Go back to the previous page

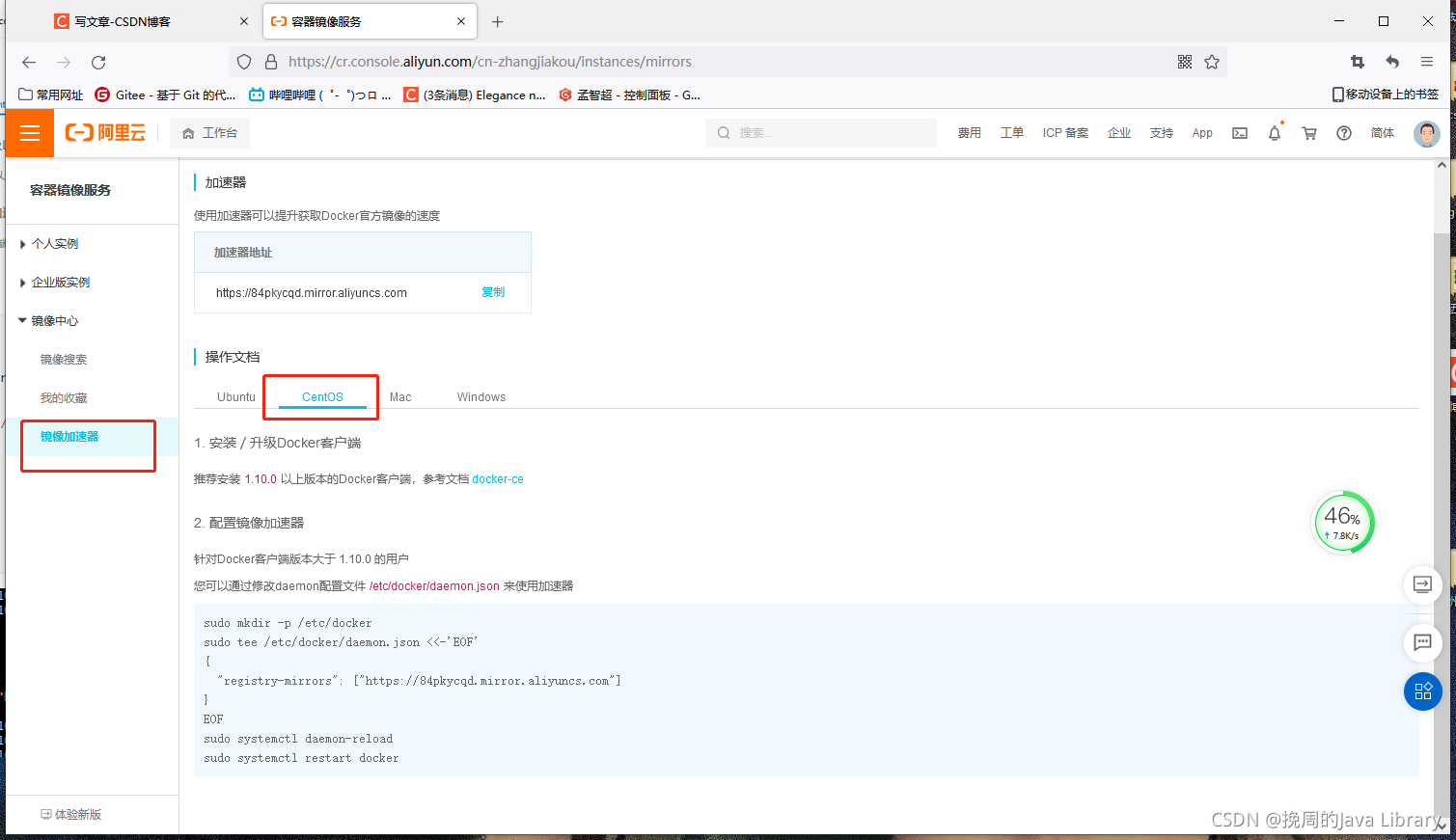[29, 62]
